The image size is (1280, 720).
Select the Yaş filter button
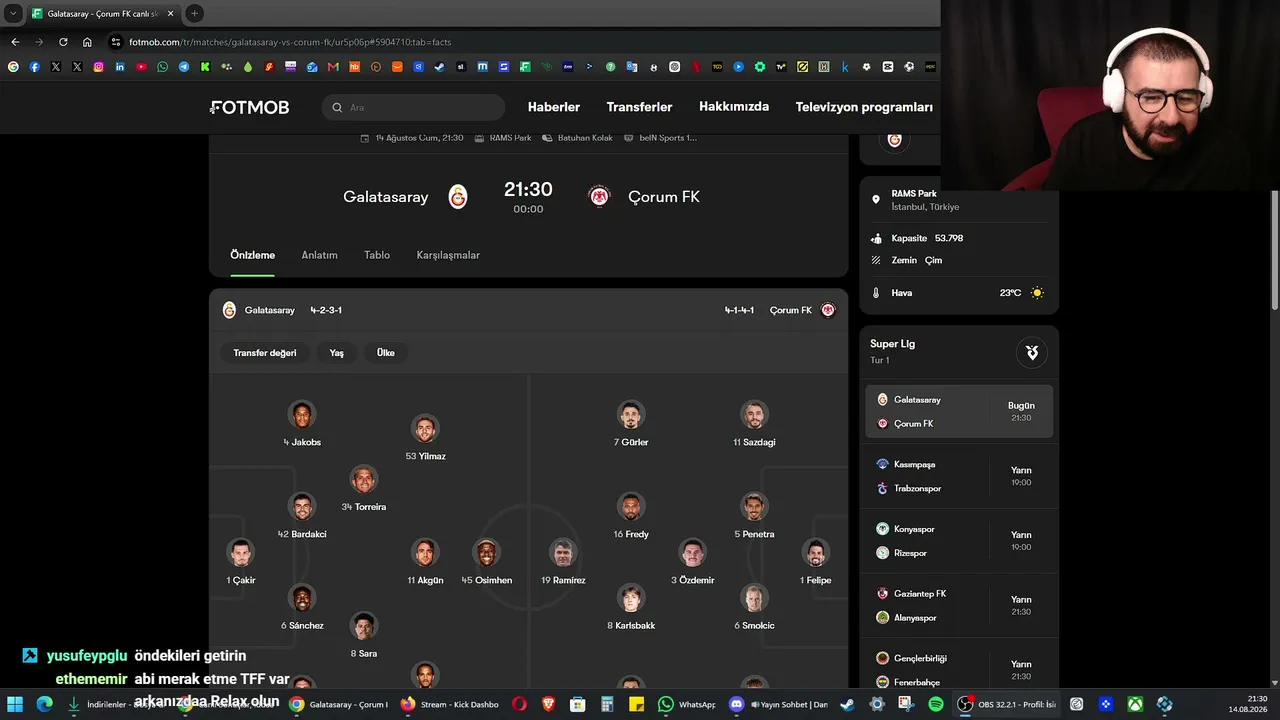click(337, 353)
